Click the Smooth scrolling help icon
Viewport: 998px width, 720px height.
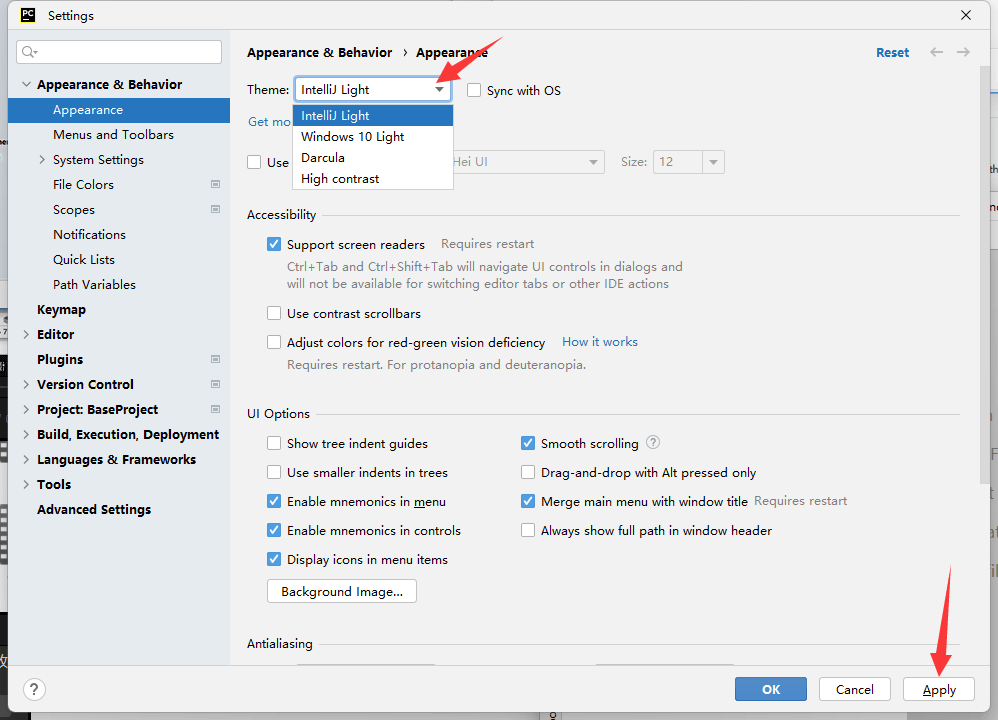[653, 442]
